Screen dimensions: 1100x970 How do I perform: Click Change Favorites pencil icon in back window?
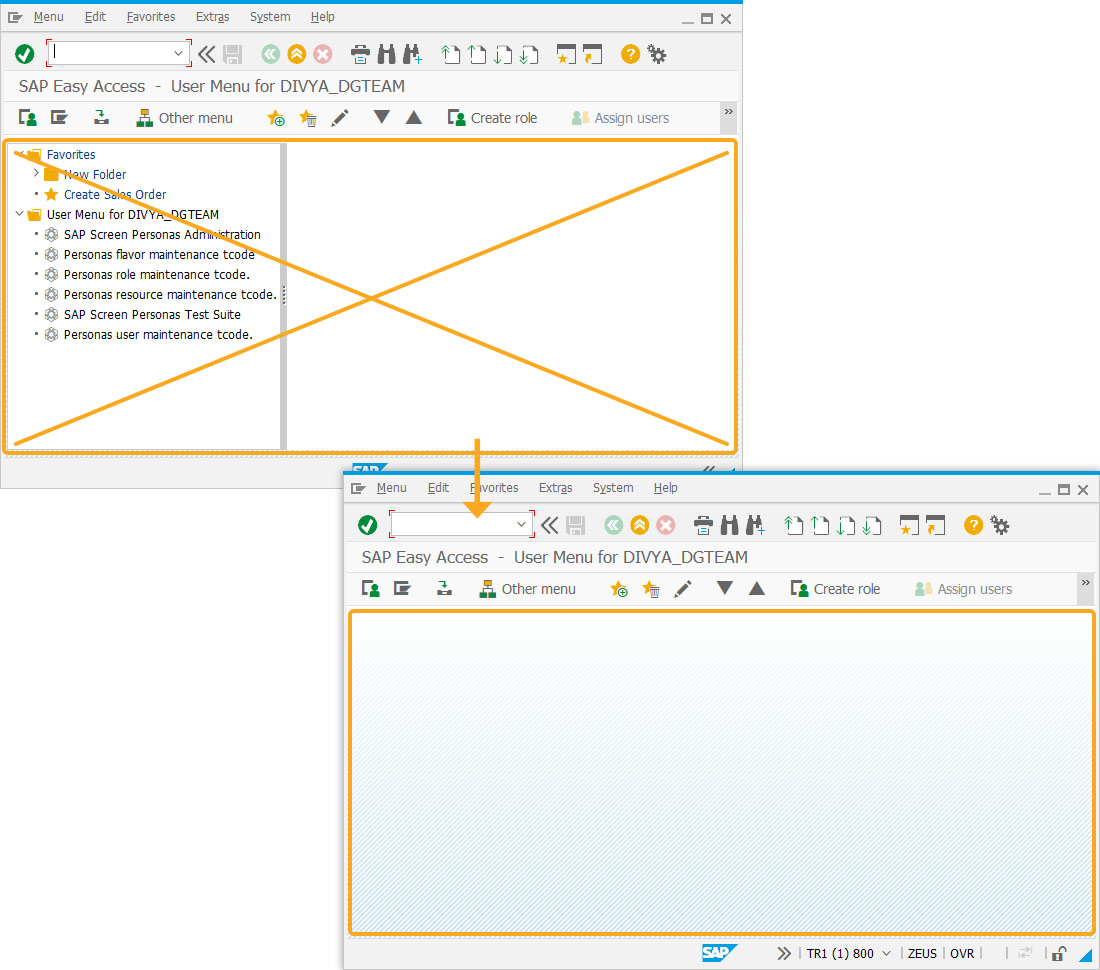[x=340, y=118]
